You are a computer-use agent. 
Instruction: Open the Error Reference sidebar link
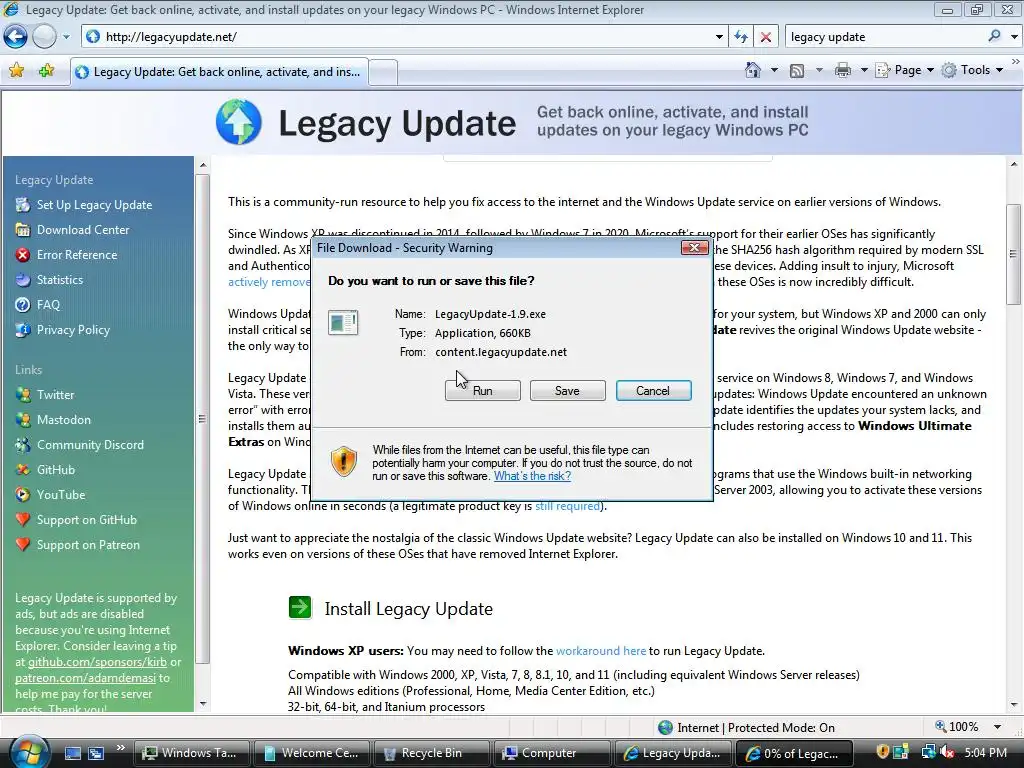[x=77, y=255]
